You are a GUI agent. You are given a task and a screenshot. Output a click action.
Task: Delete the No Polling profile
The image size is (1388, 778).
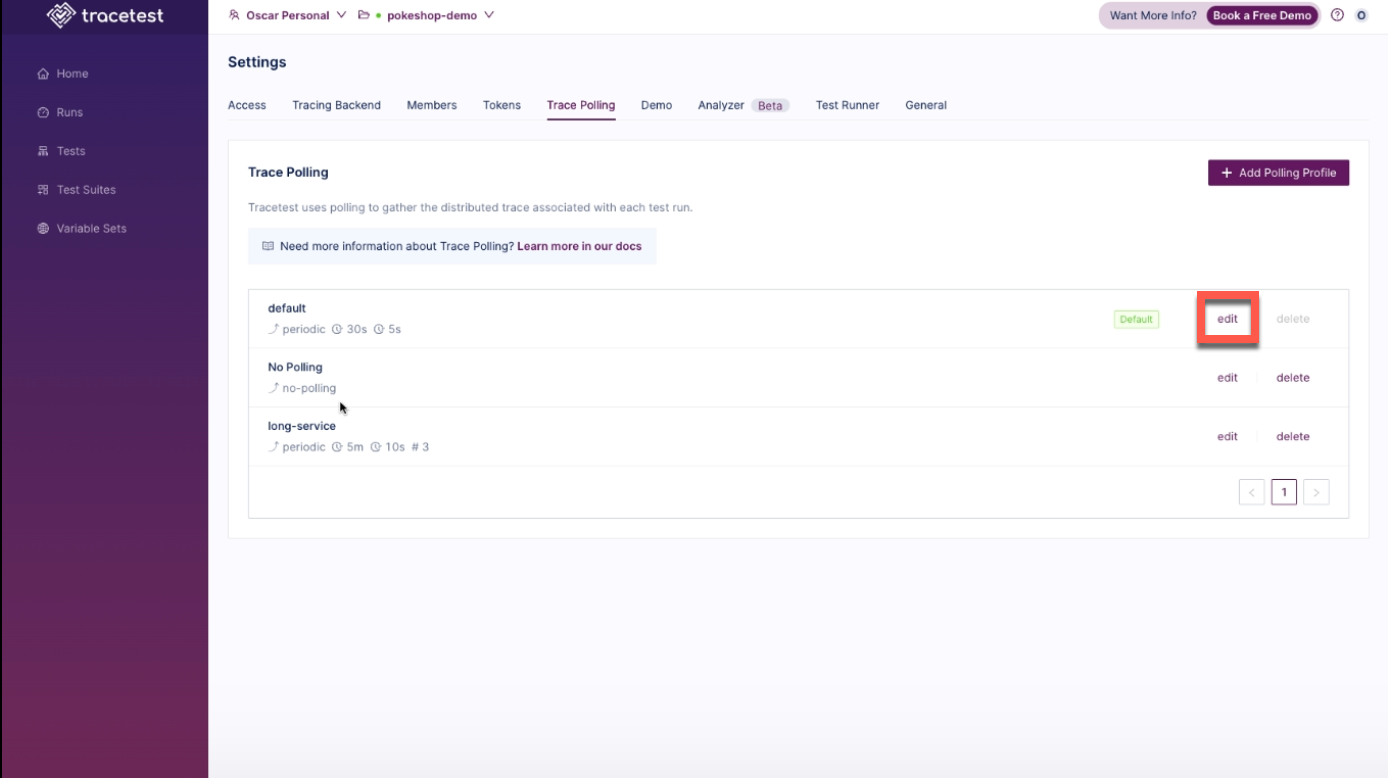click(1293, 378)
